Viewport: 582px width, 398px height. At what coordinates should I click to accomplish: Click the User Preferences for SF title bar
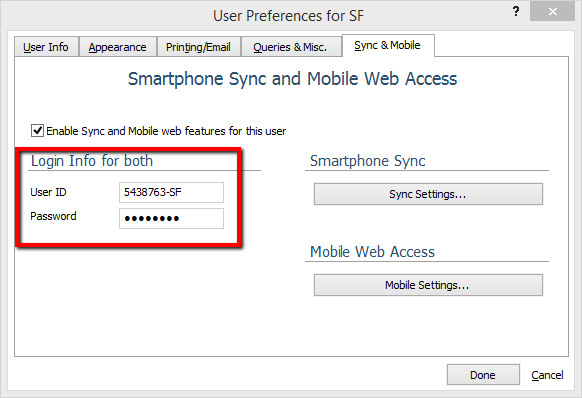coord(288,16)
